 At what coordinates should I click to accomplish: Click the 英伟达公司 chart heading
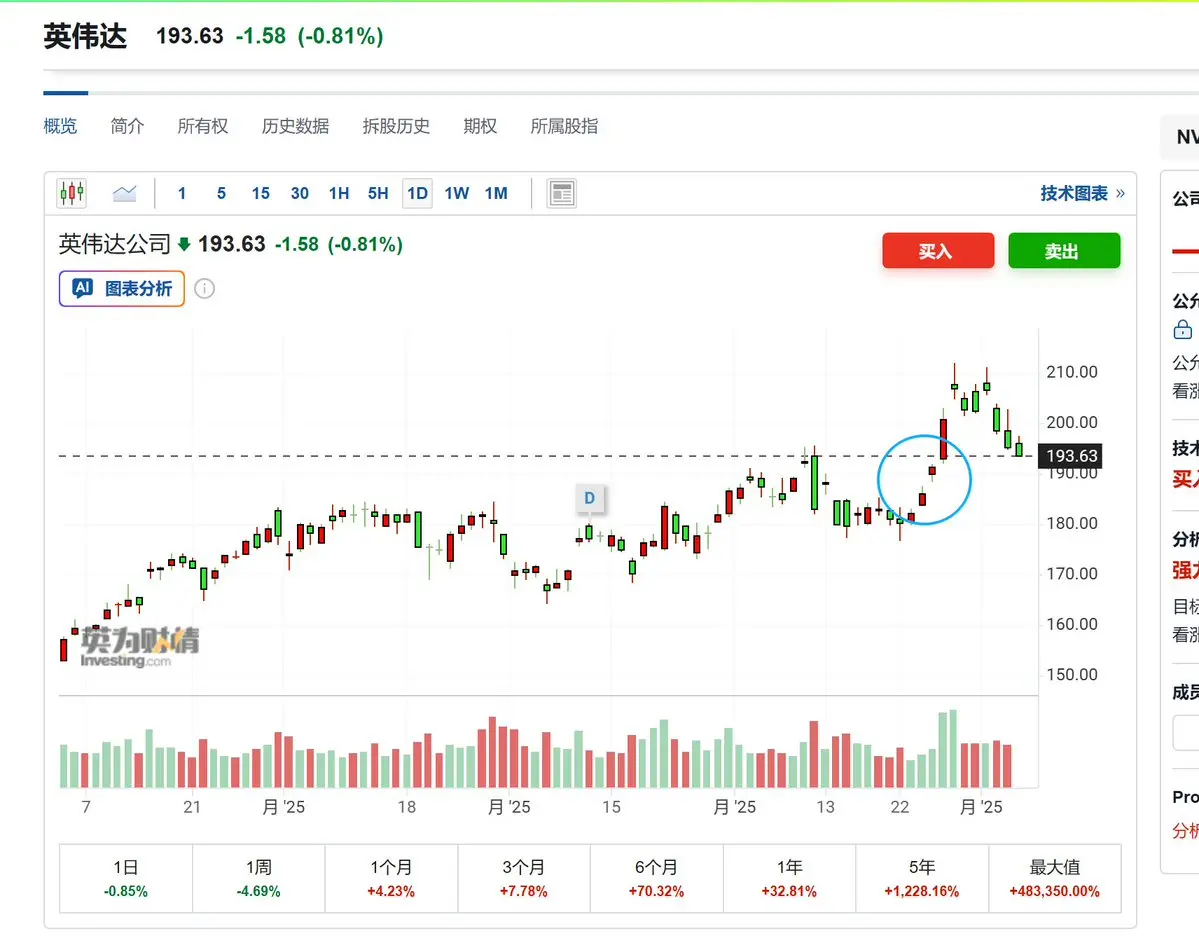pyautogui.click(x=115, y=244)
